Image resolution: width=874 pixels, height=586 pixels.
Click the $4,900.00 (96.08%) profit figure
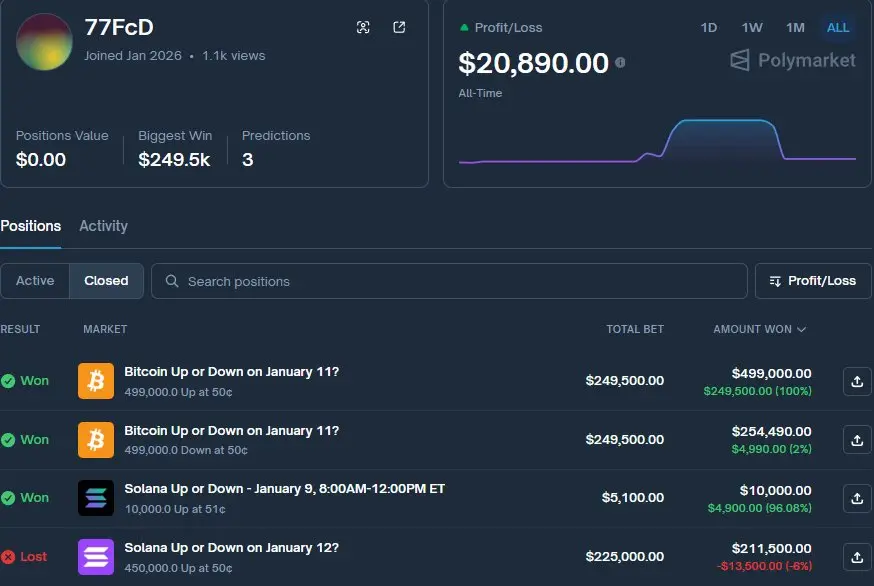760,508
